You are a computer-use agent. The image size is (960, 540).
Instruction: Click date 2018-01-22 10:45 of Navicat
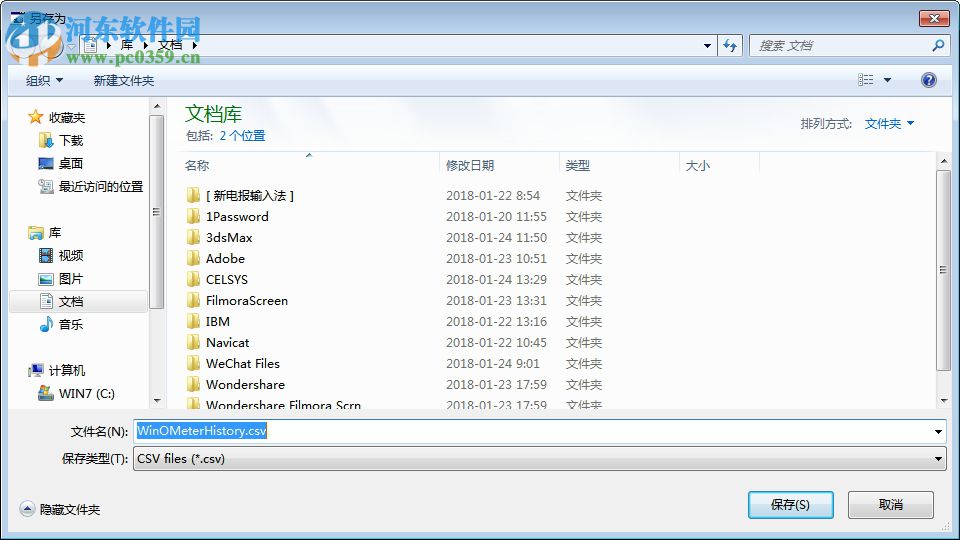pos(496,342)
